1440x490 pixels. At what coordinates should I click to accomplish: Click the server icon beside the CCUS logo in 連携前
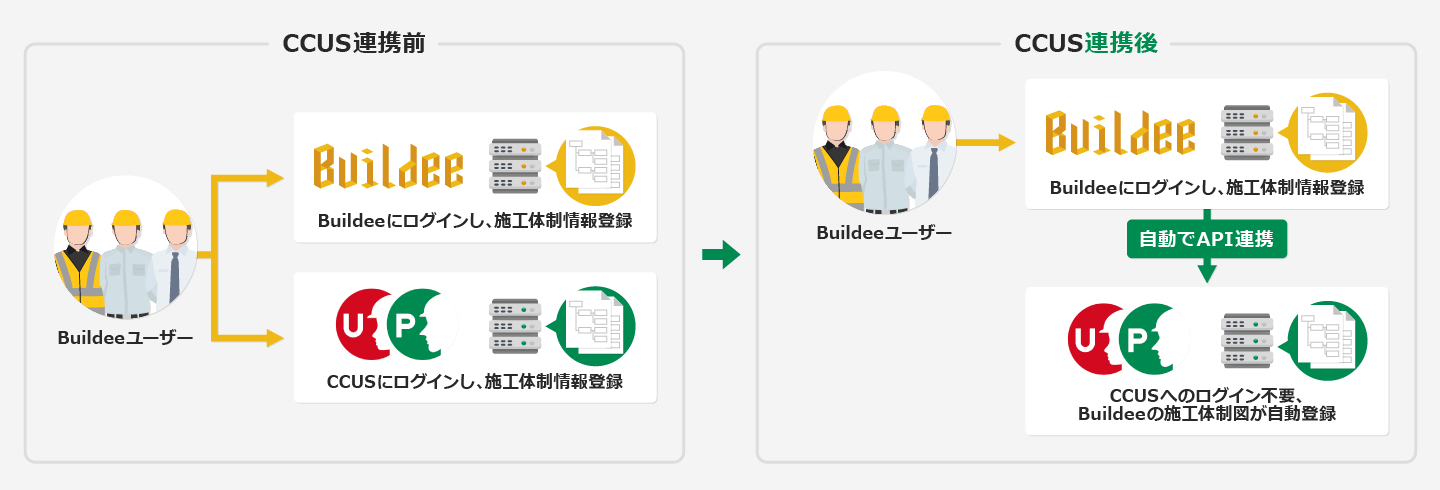point(513,325)
